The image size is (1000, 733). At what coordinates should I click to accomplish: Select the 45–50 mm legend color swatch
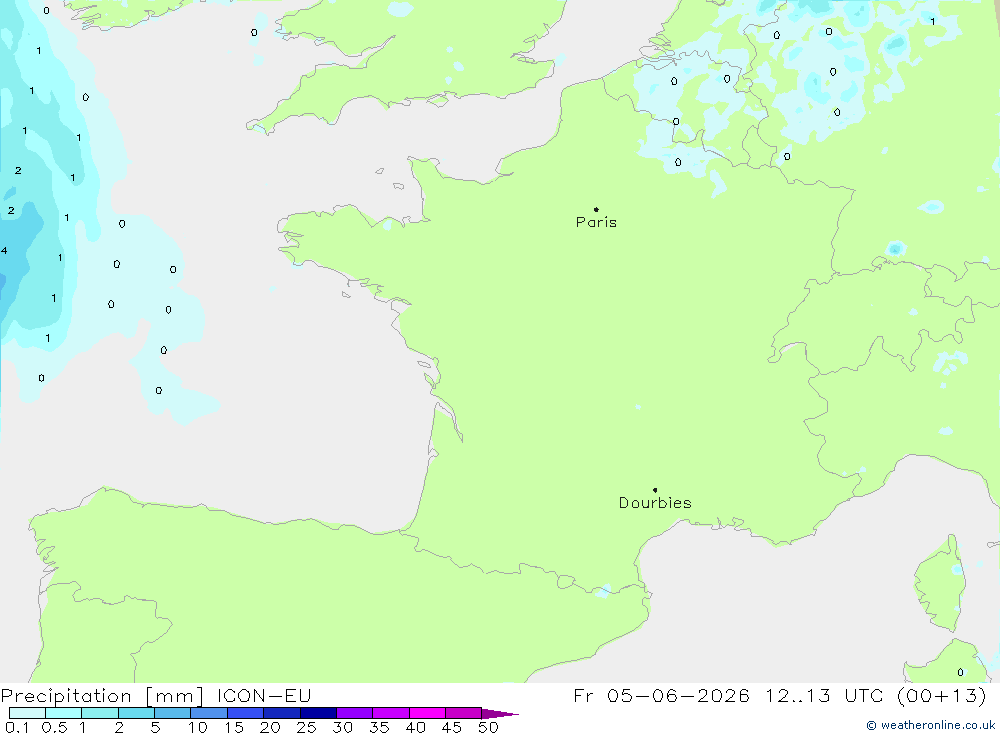[x=464, y=713]
